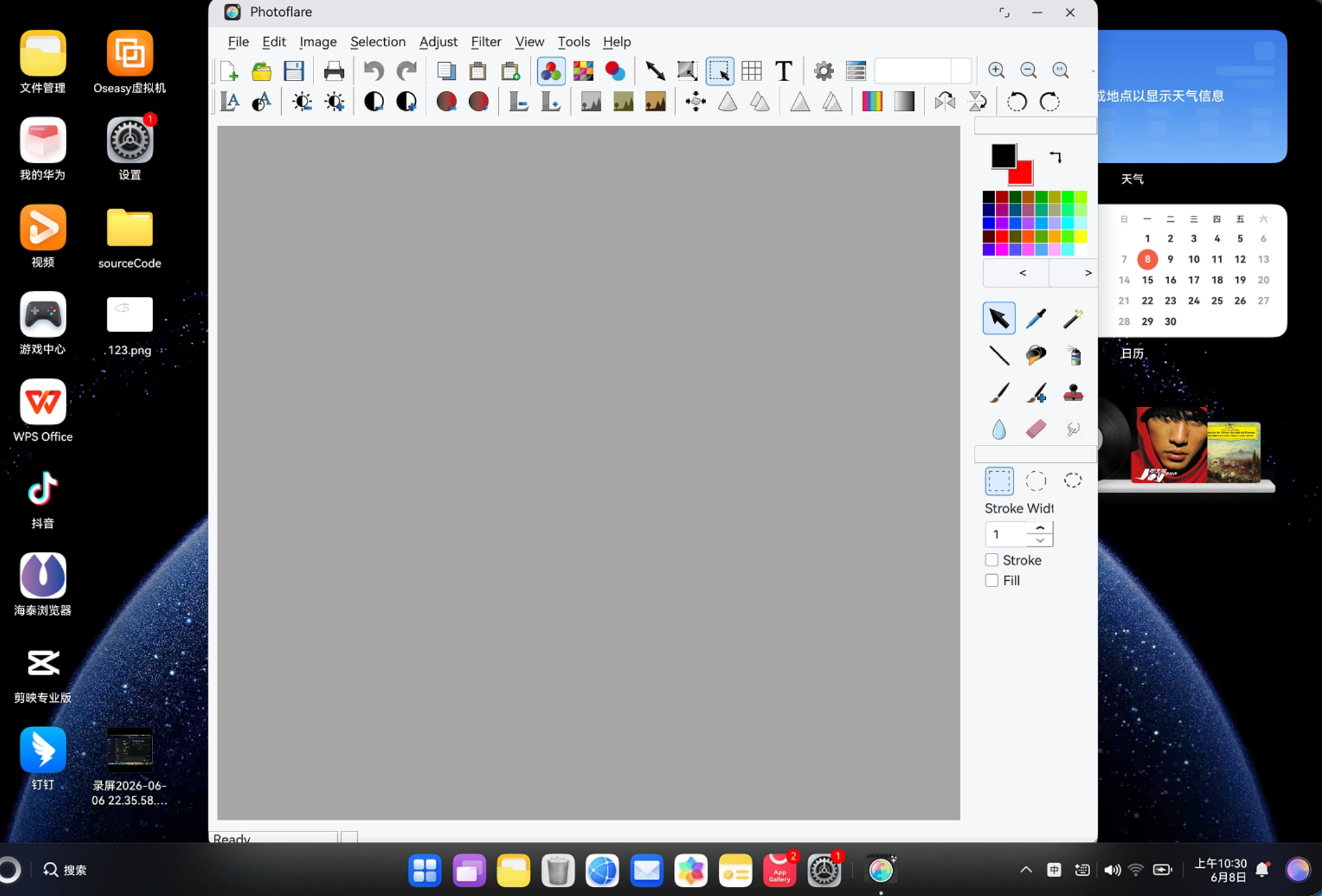Open the Adjust menu
This screenshot has height=896, width=1322.
438,42
